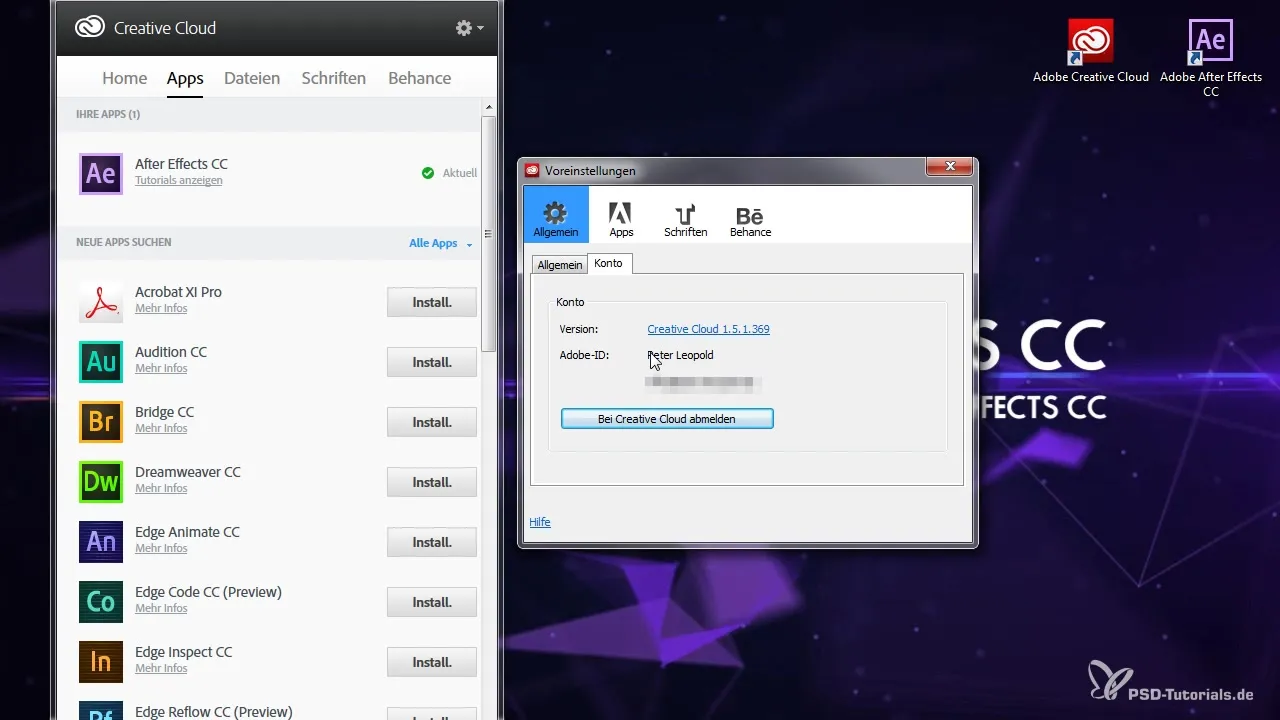Expand the Alle Apps filter dropdown
1280x720 pixels.
[440, 243]
